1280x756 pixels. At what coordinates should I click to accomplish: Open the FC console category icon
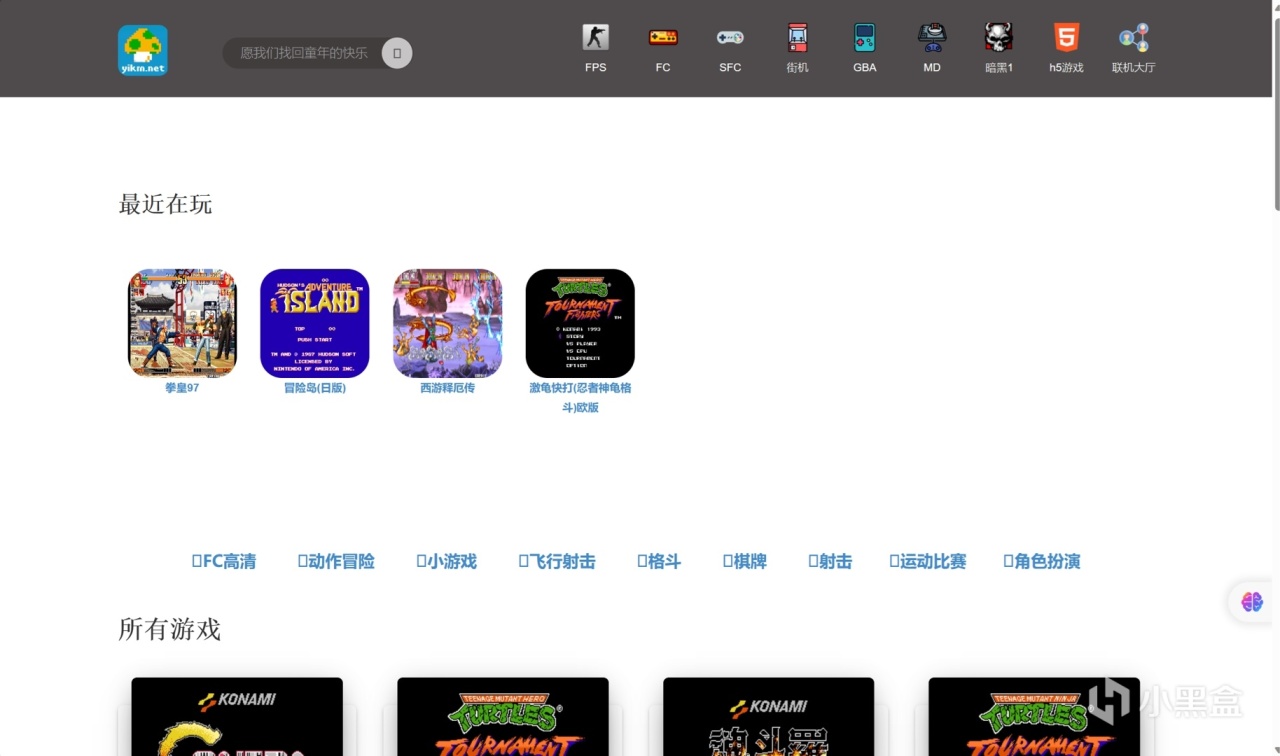click(663, 38)
